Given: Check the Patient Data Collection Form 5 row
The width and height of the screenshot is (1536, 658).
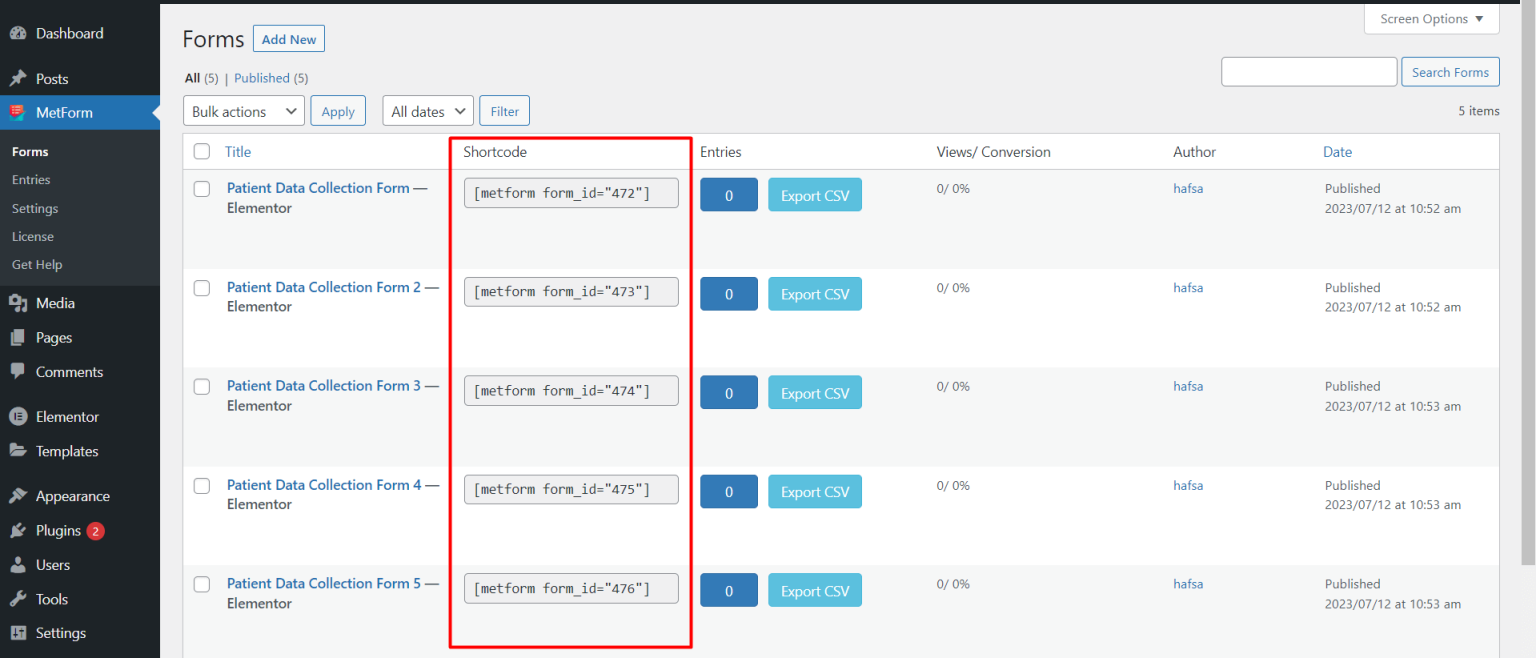Looking at the screenshot, I should tap(201, 584).
